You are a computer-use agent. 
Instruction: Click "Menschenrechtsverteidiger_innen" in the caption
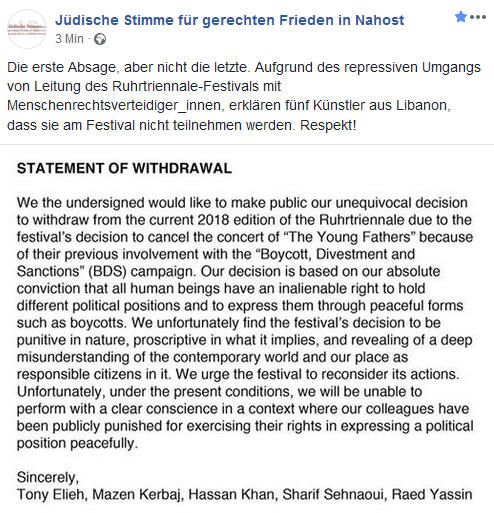(x=114, y=106)
